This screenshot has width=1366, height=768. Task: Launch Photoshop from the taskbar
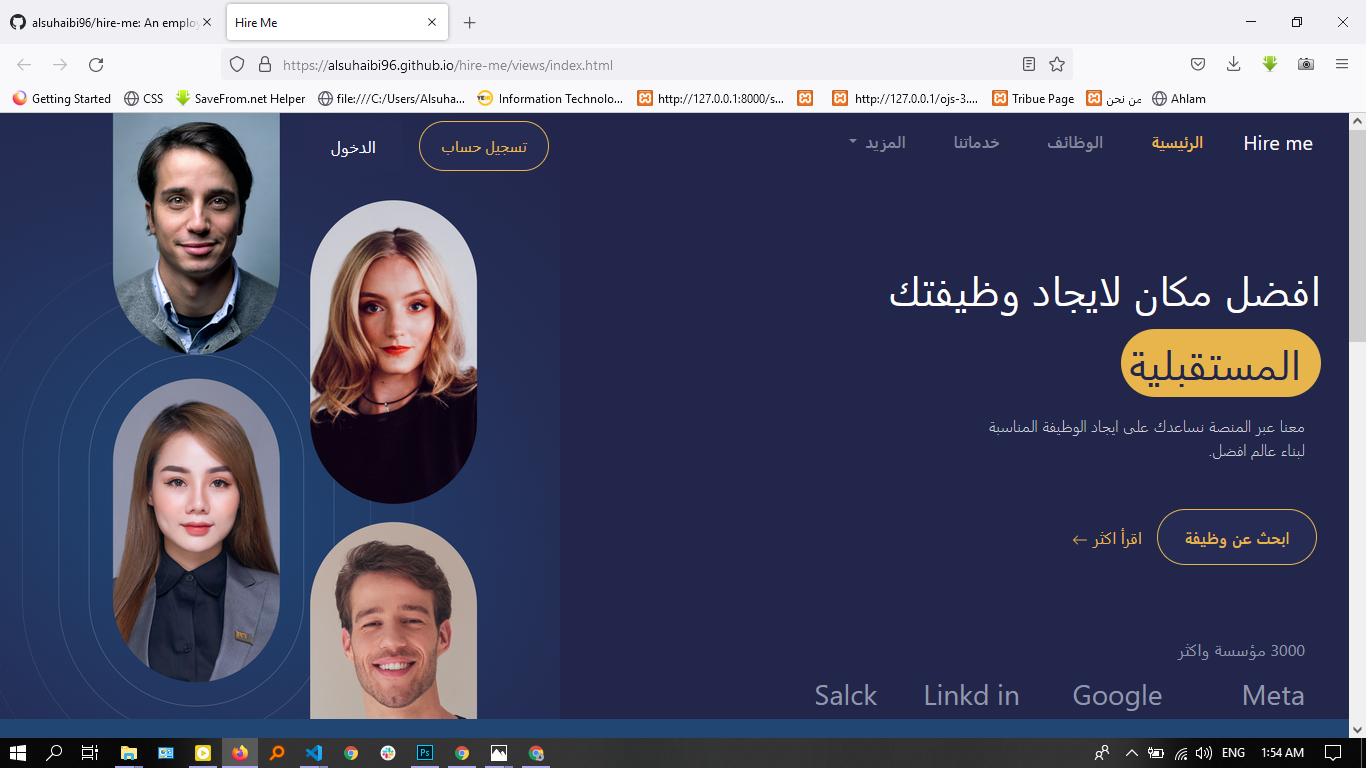(424, 752)
